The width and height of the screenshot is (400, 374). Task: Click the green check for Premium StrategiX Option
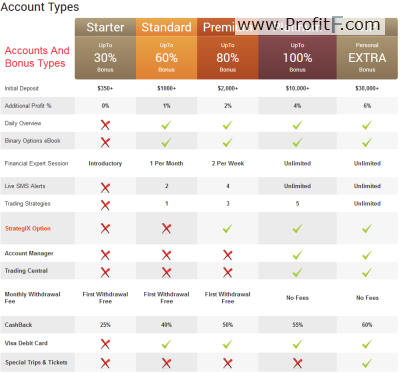(228, 228)
